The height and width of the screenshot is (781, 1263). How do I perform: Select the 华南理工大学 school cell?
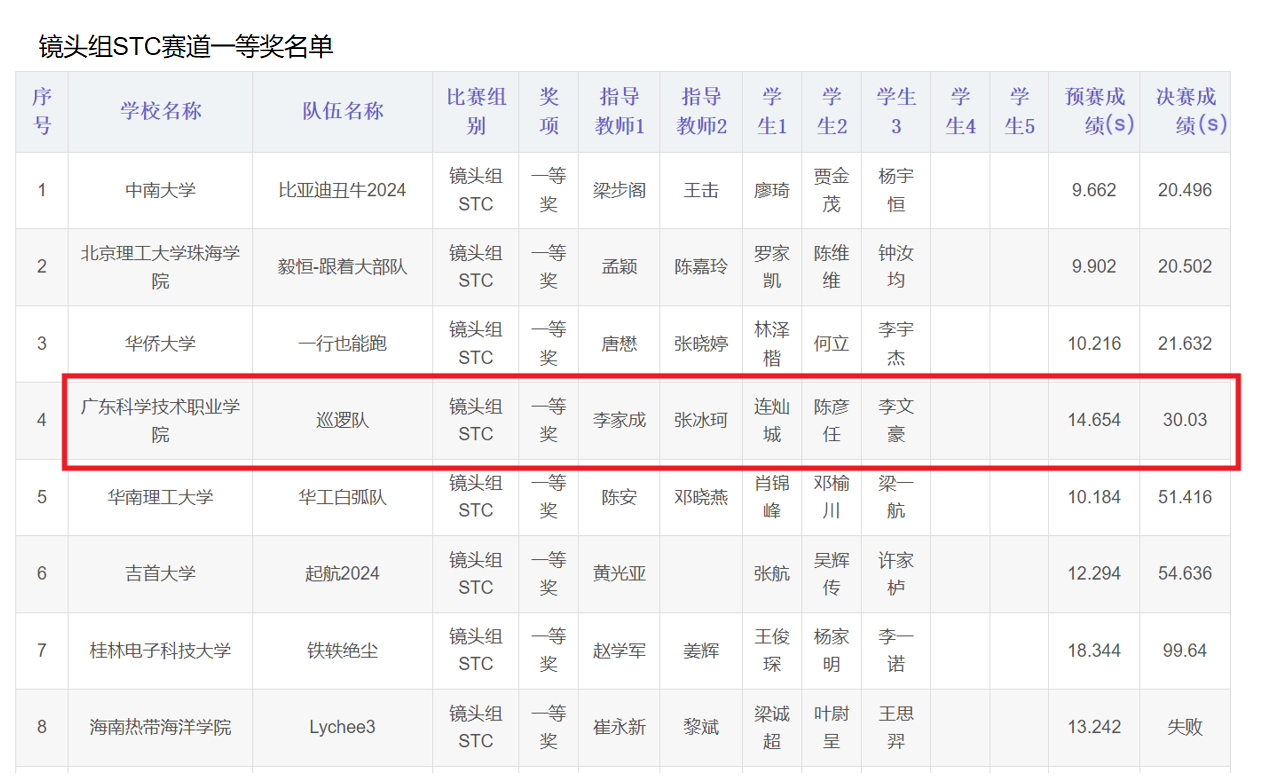click(x=161, y=497)
